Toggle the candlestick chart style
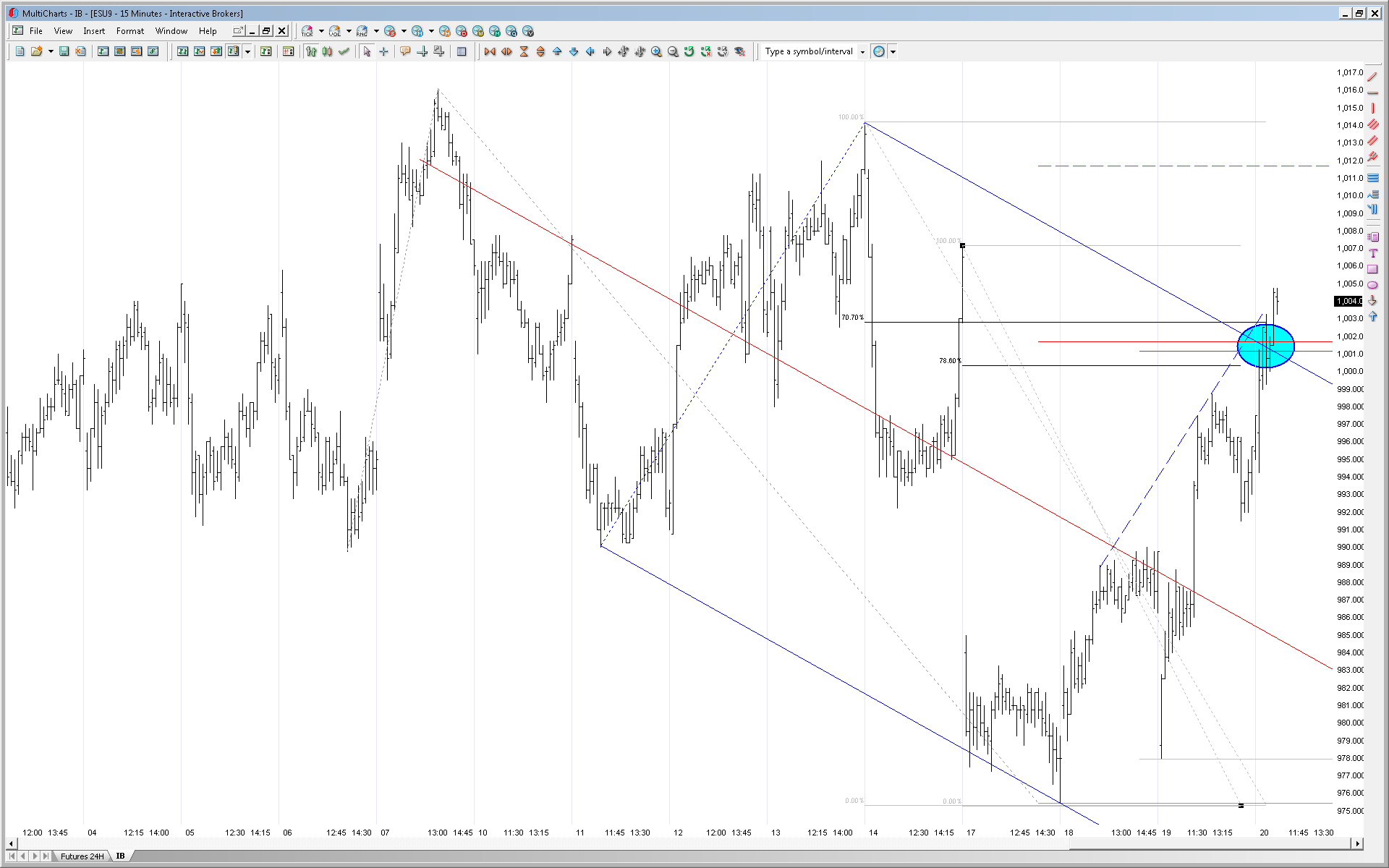The height and width of the screenshot is (868, 1389). [x=327, y=51]
